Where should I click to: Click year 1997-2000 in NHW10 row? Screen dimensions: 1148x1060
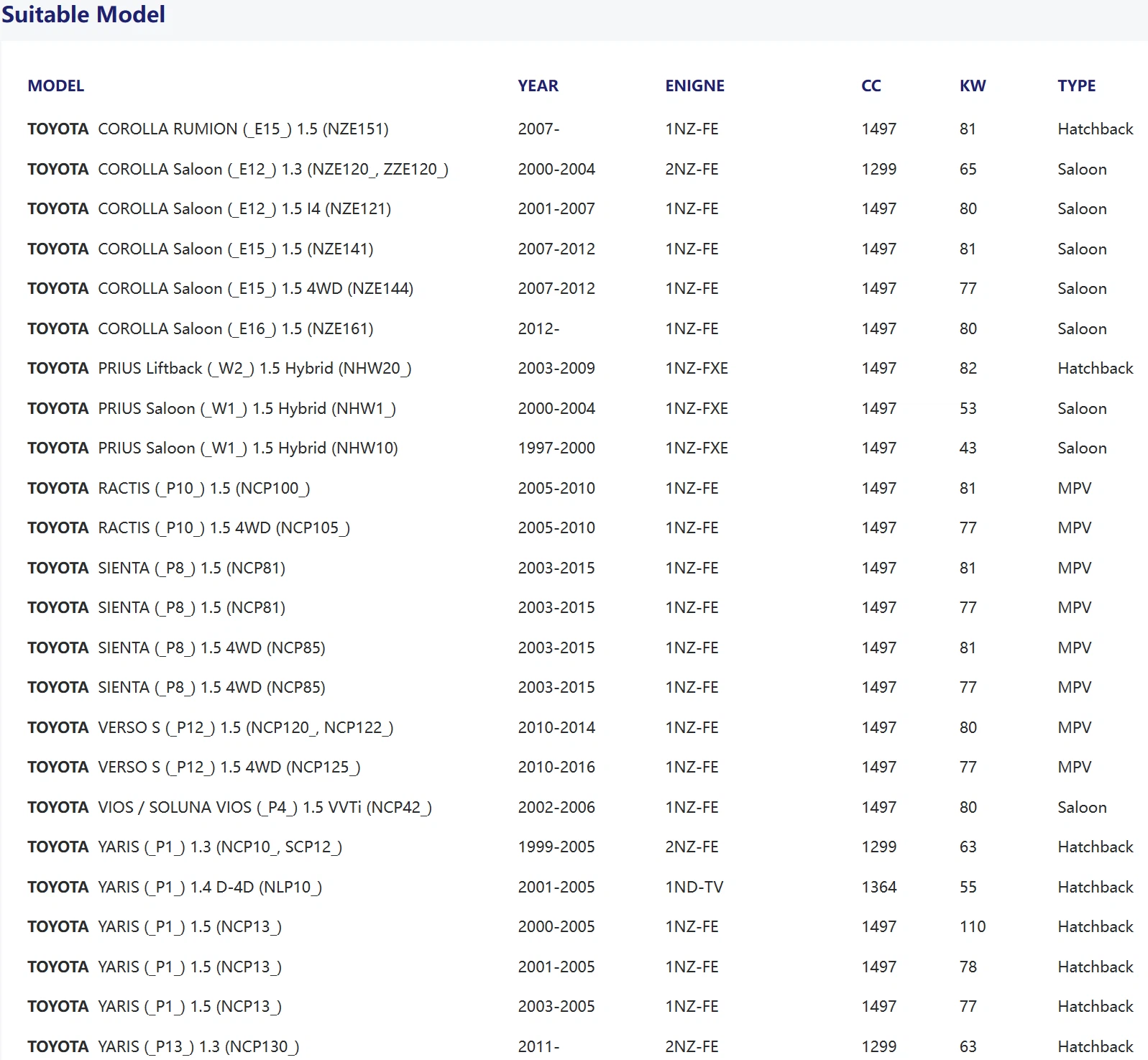click(x=556, y=448)
